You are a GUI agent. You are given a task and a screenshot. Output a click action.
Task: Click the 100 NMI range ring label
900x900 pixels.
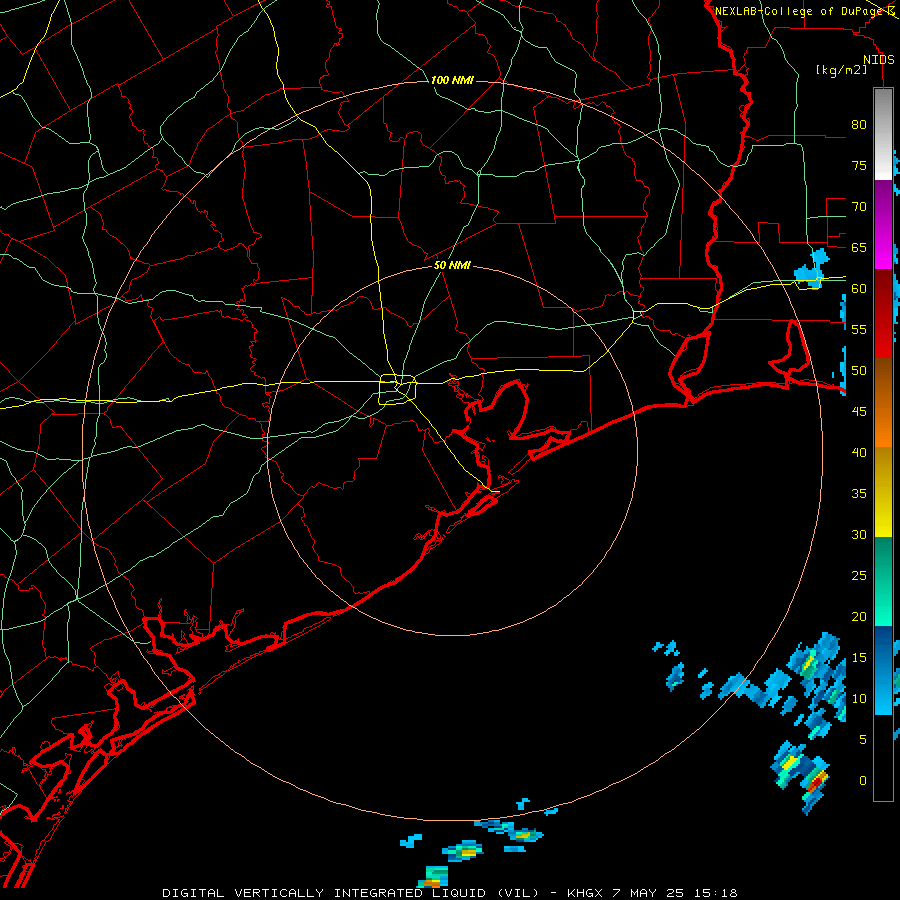[452, 80]
